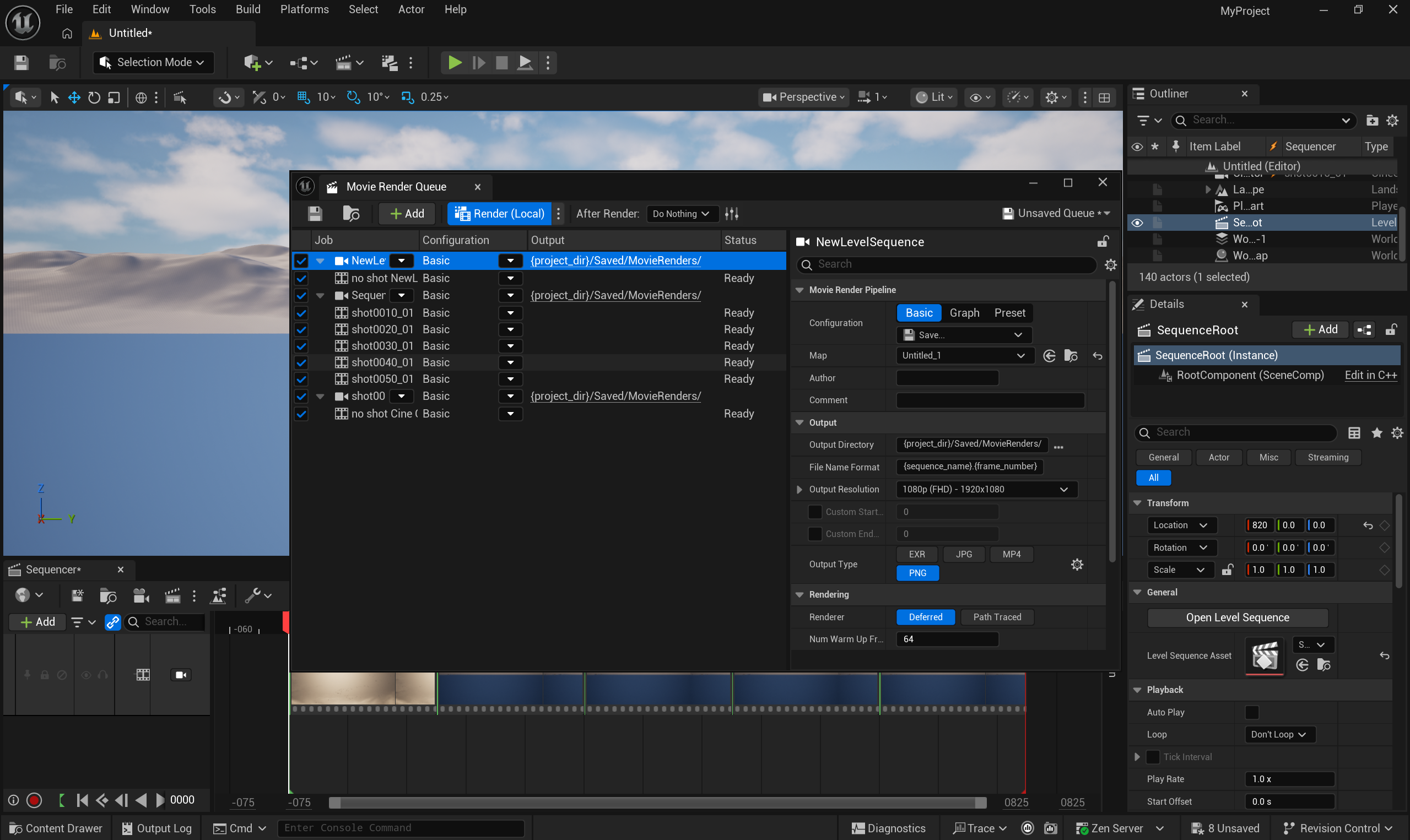Toggle visibility eye for Se...ot actor
The image size is (1410, 840).
click(x=1137, y=223)
